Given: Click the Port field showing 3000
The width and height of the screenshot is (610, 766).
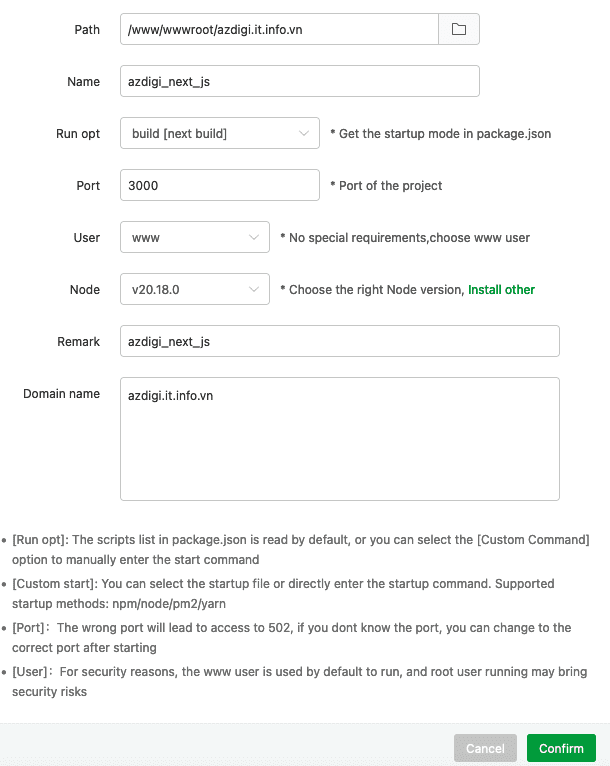Looking at the screenshot, I should pyautogui.click(x=219, y=185).
